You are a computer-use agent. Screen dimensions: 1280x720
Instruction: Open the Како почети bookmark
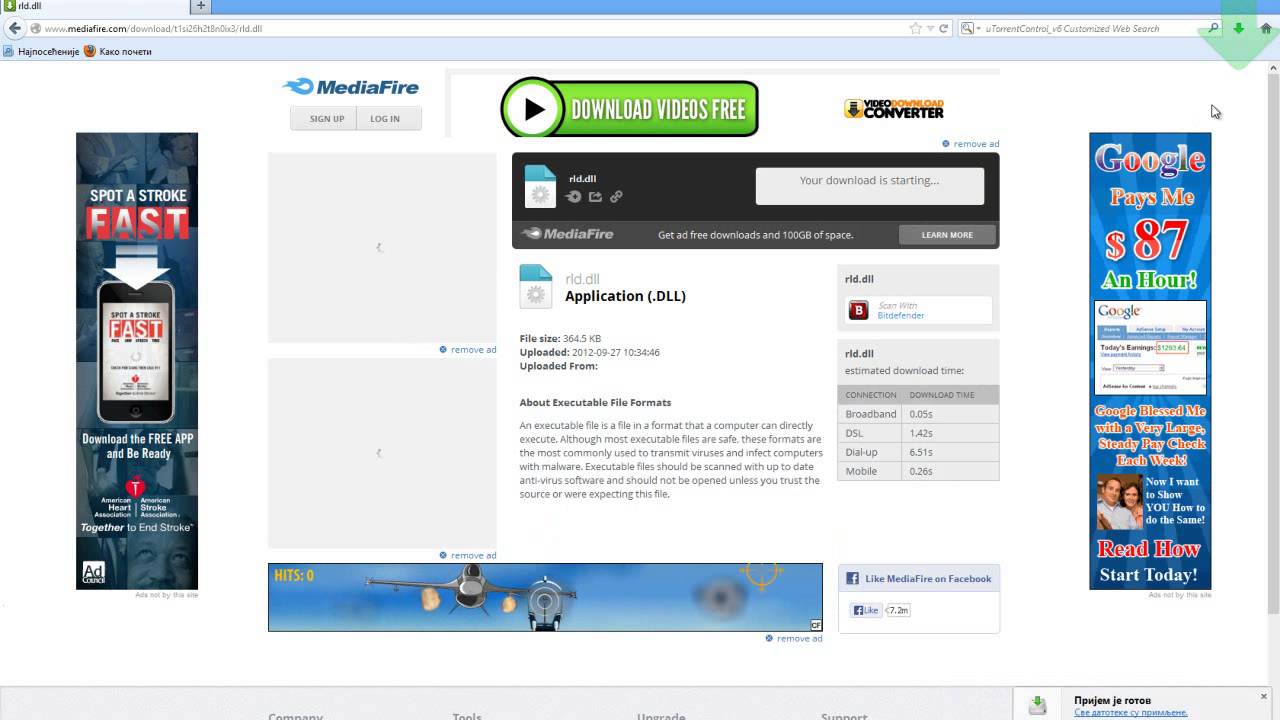pyautogui.click(x=118, y=51)
